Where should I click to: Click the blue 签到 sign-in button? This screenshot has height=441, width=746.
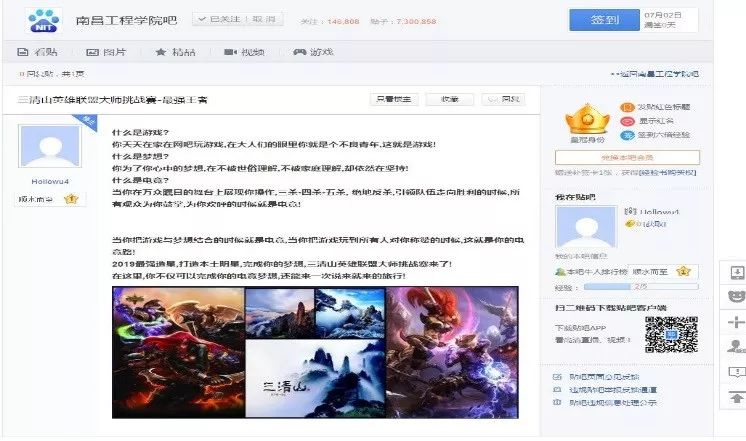click(x=604, y=20)
